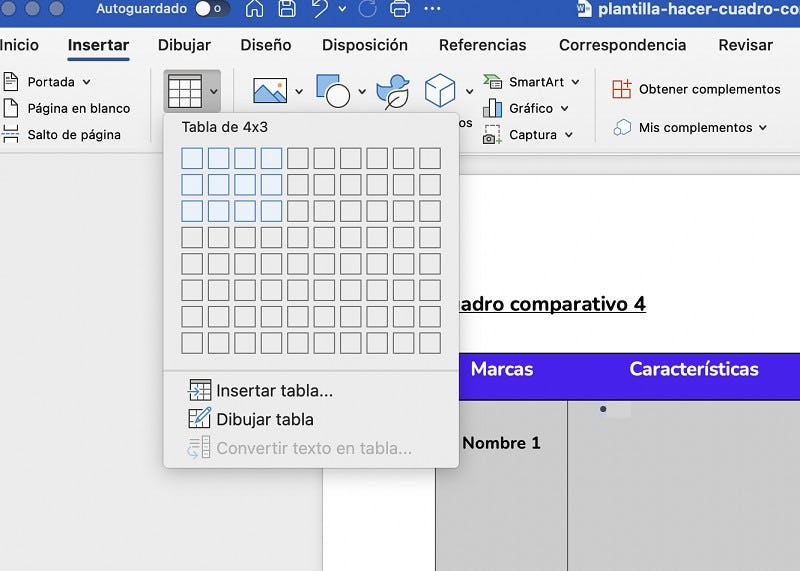Select Dibujar tabla menu option
Screen dimensions: 800x571
point(264,420)
